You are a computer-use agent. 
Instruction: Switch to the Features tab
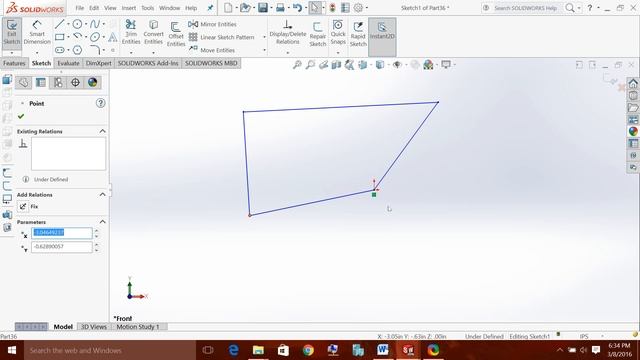pos(14,63)
